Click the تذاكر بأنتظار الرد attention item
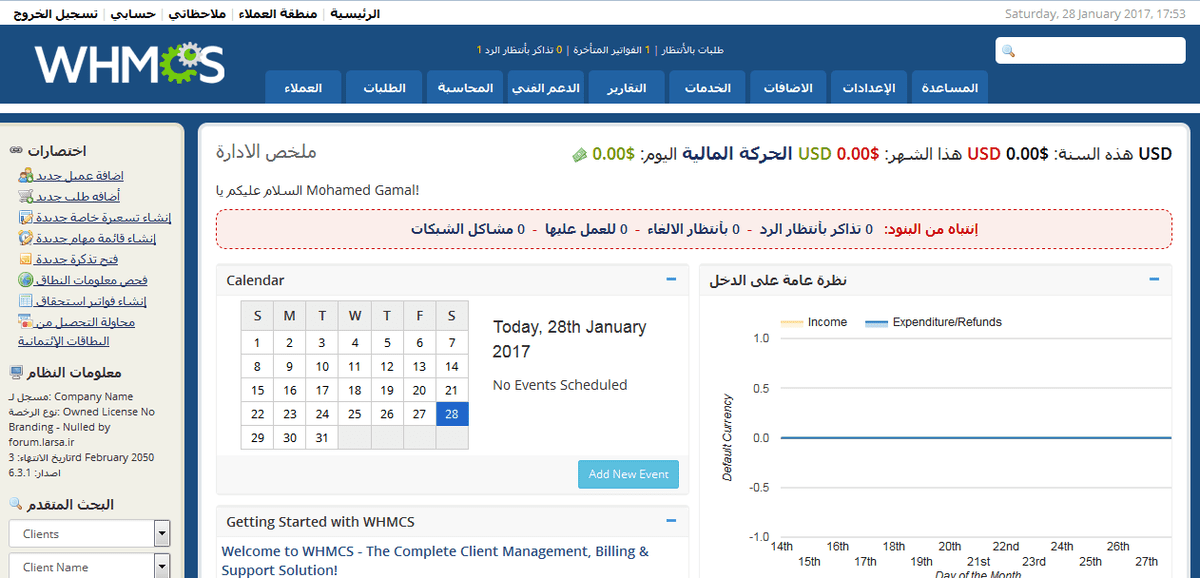The height and width of the screenshot is (578, 1200). (x=809, y=229)
